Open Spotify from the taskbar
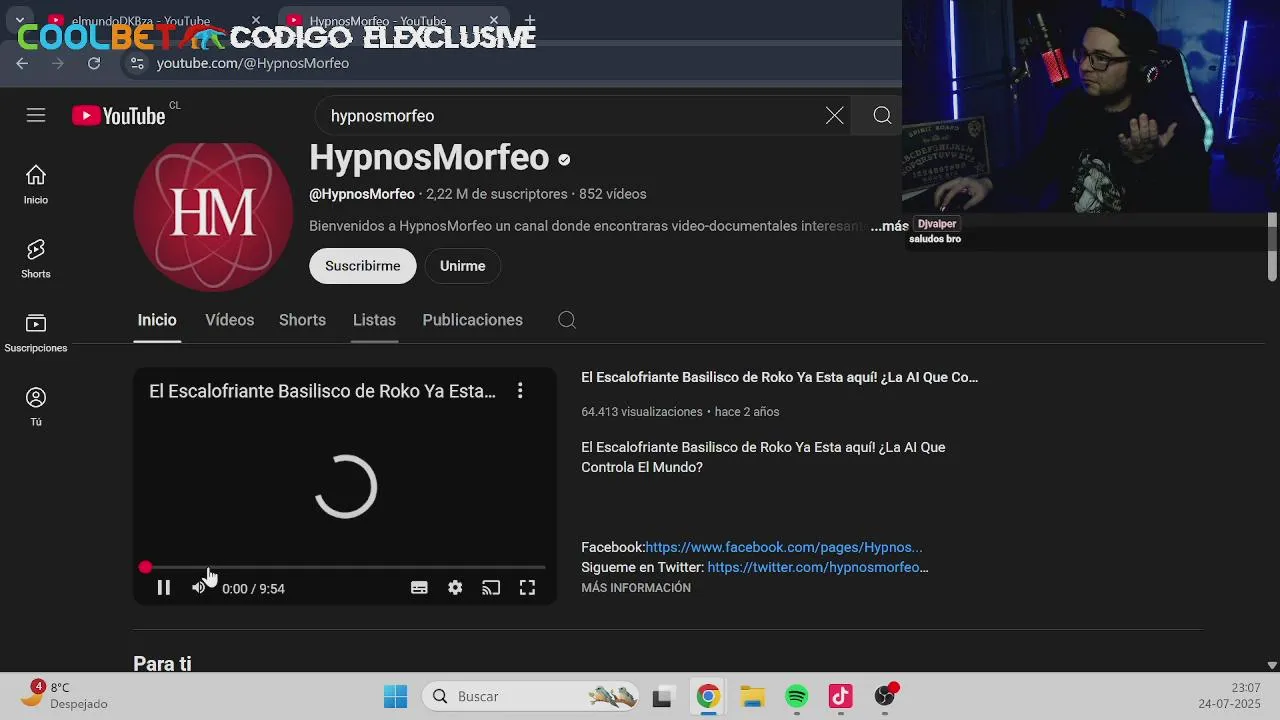 pyautogui.click(x=796, y=696)
